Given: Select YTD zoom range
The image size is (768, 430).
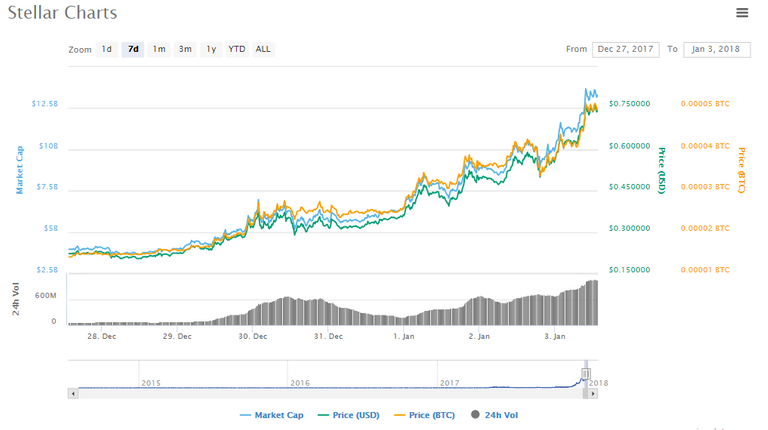Looking at the screenshot, I should point(237,49).
